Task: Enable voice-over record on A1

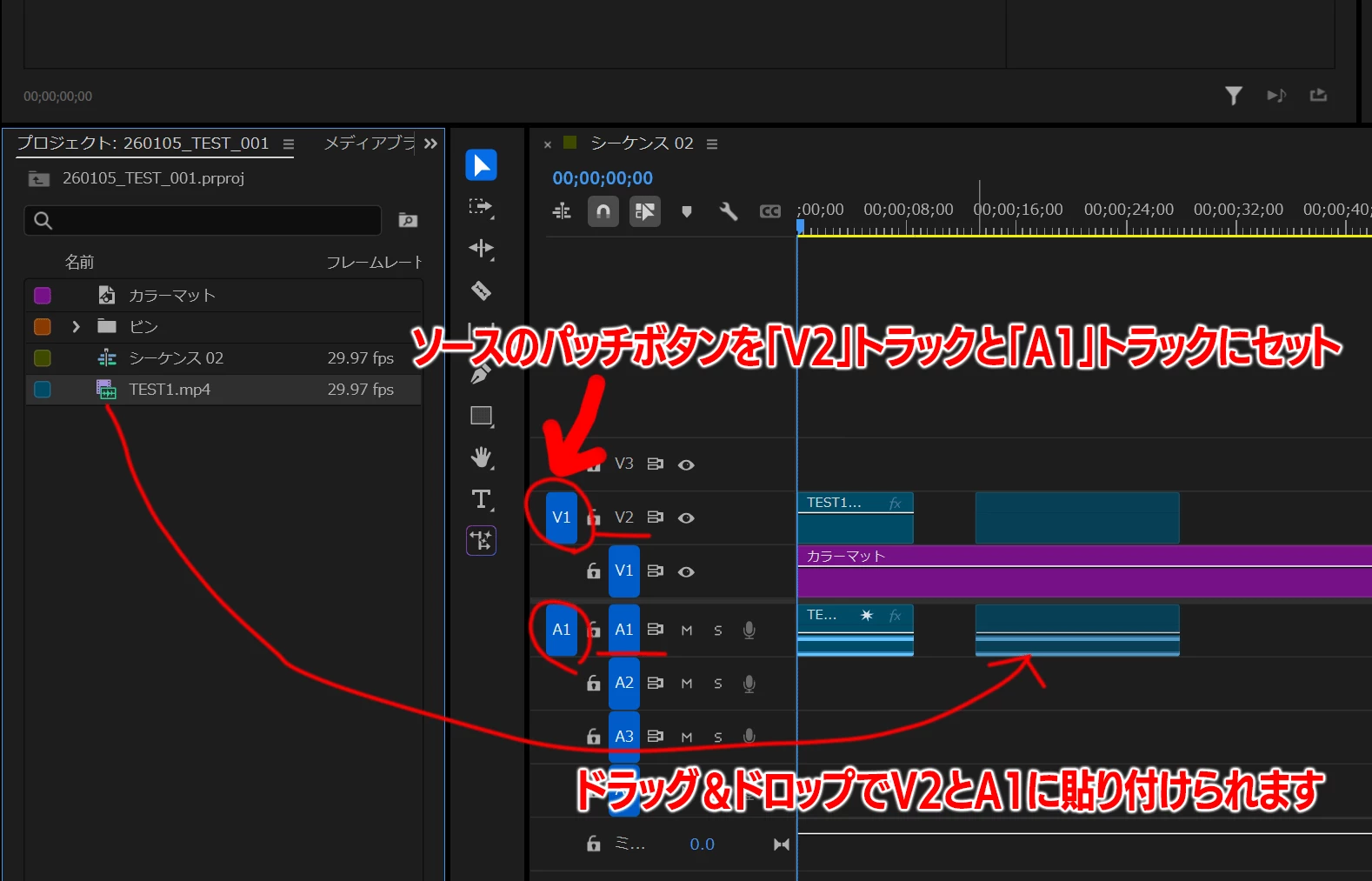Action: [x=749, y=630]
